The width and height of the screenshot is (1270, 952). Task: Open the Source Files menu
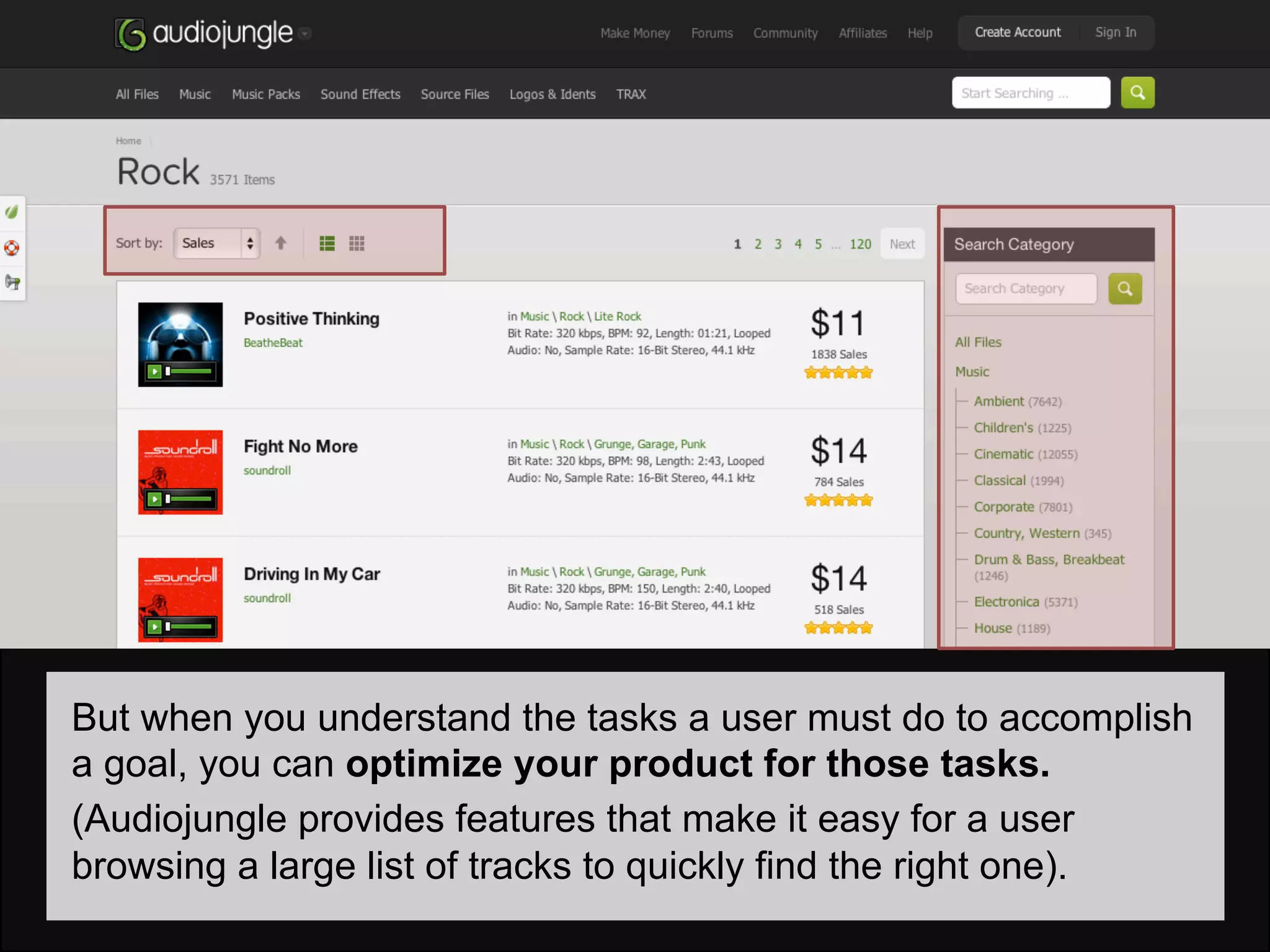coord(455,94)
